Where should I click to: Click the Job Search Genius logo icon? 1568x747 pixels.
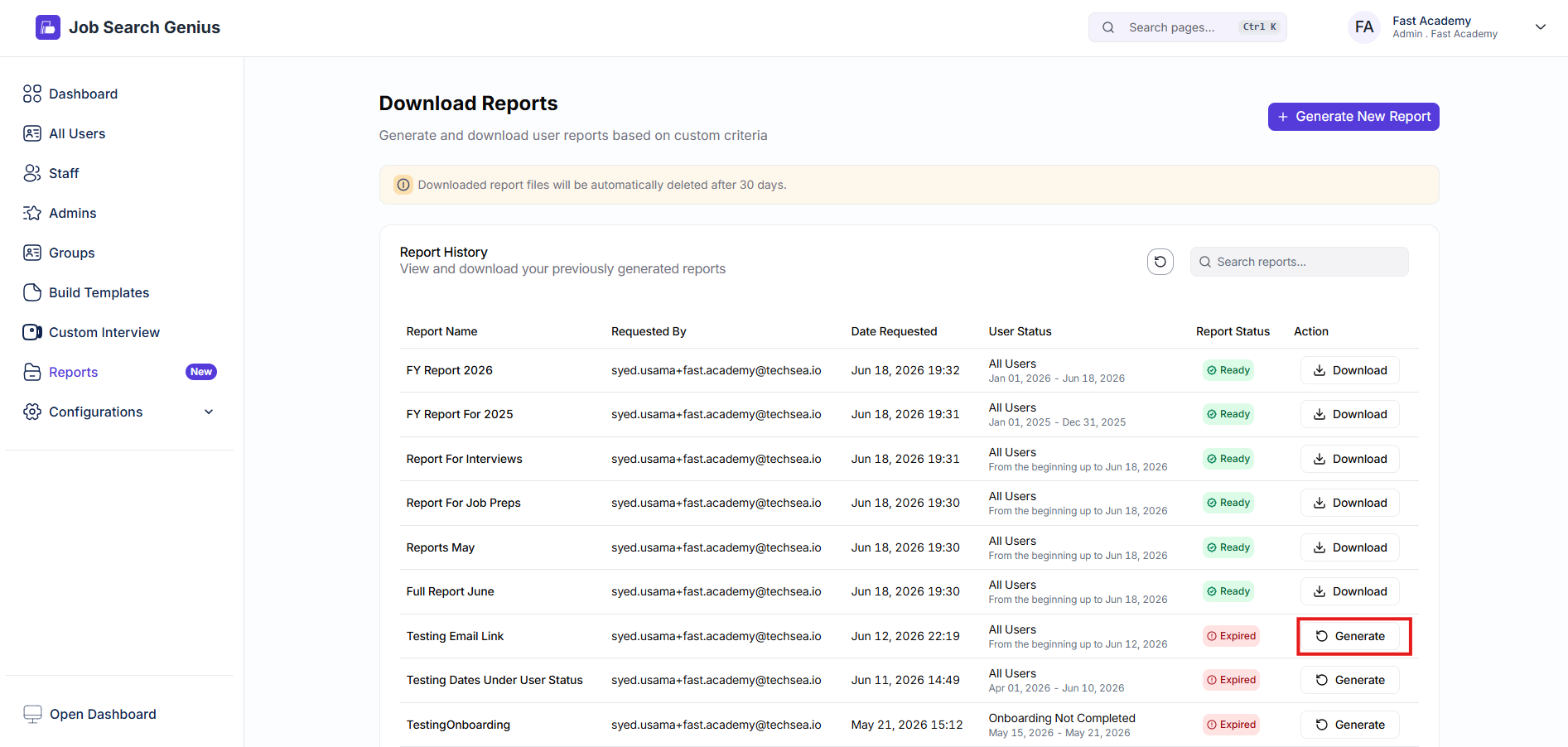tap(48, 27)
